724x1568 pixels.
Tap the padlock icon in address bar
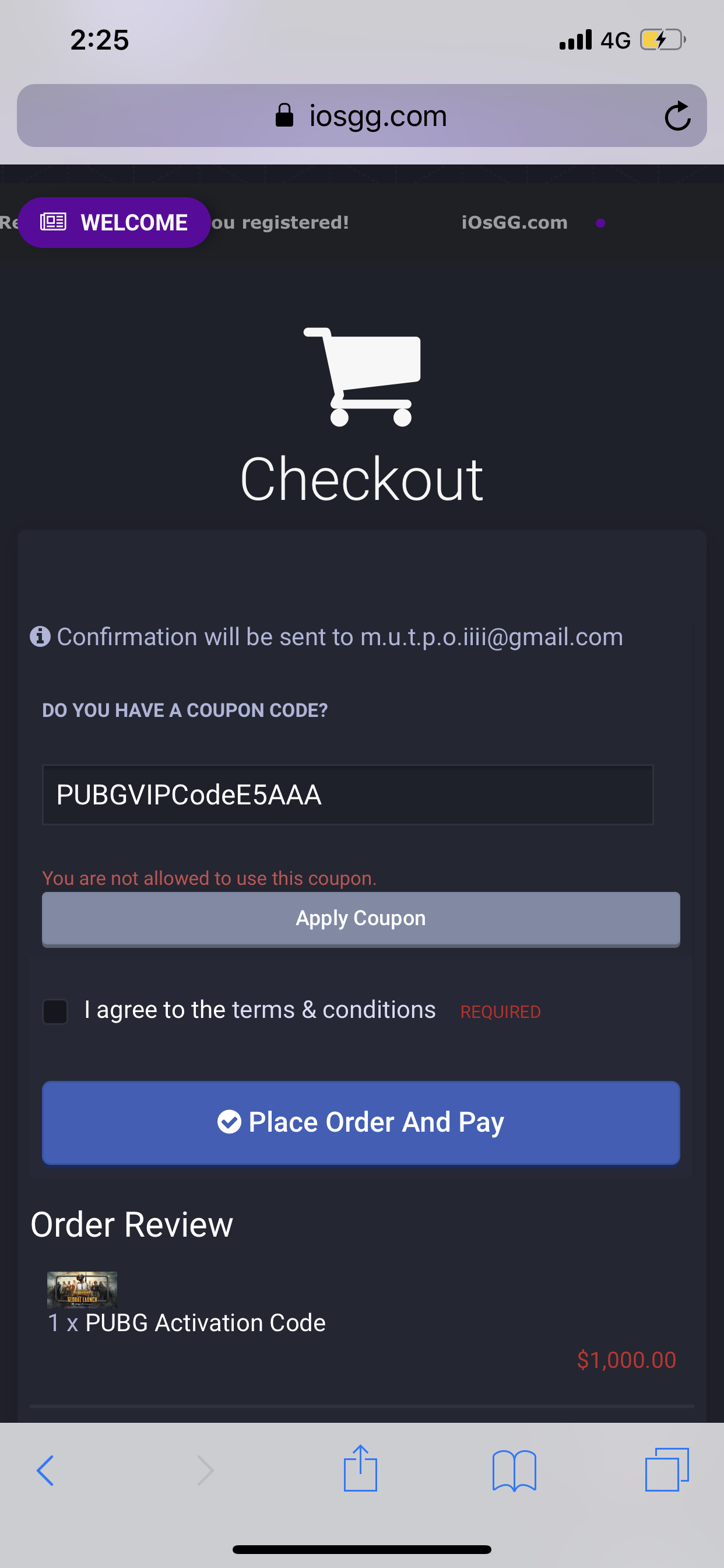click(x=284, y=115)
